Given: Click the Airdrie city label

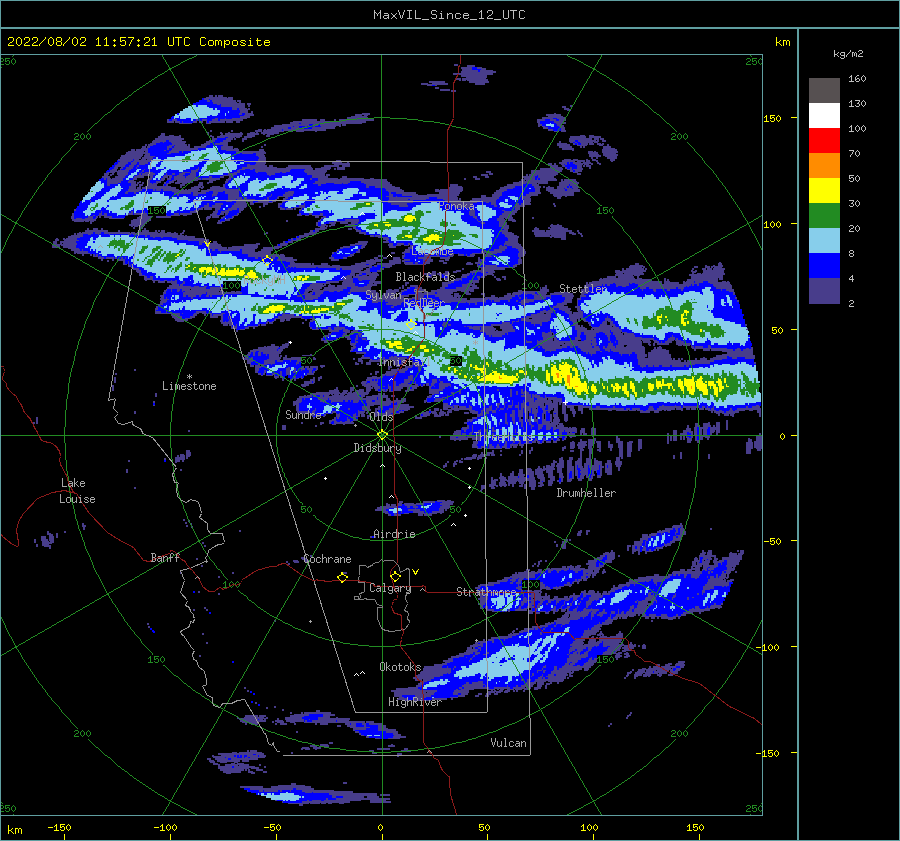Looking at the screenshot, I should coord(394,534).
